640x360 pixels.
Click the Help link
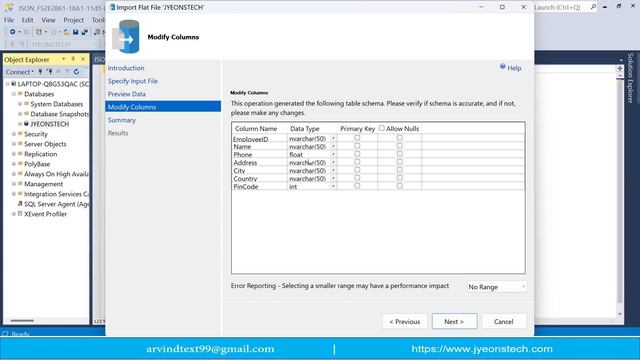coord(514,68)
